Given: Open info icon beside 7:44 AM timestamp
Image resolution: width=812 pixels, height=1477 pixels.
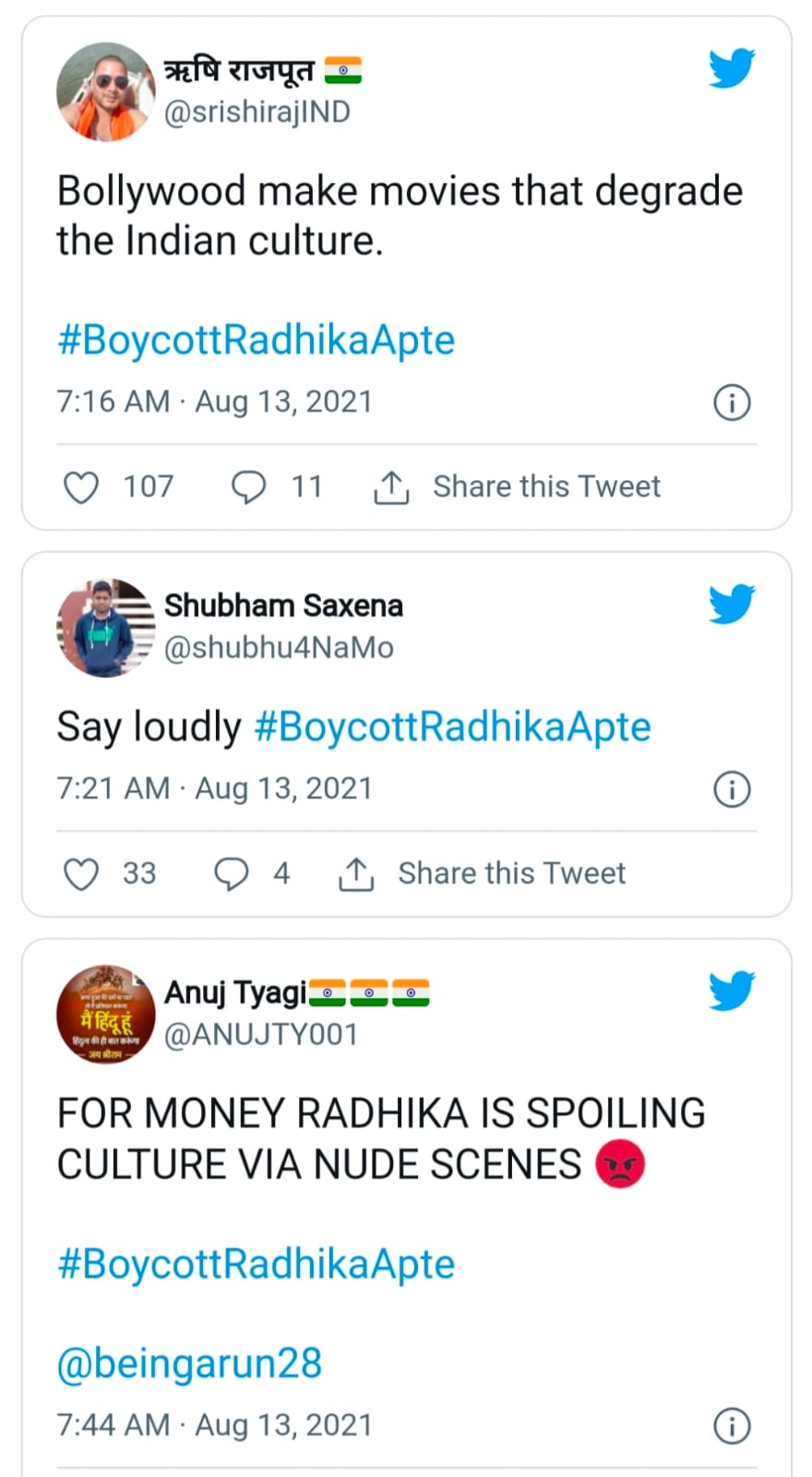Looking at the screenshot, I should [x=732, y=1425].
